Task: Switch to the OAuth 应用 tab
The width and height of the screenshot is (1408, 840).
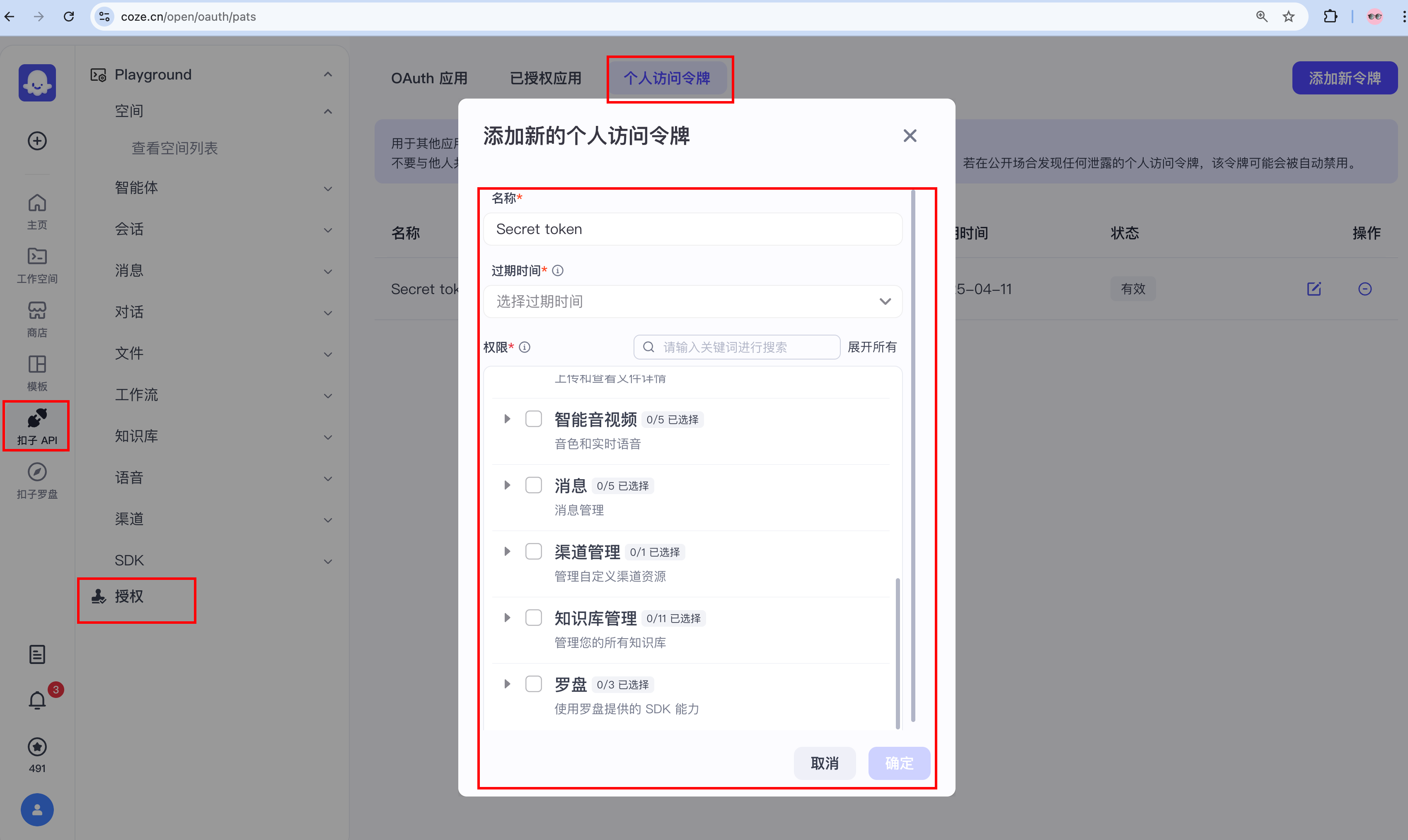Action: [x=429, y=78]
